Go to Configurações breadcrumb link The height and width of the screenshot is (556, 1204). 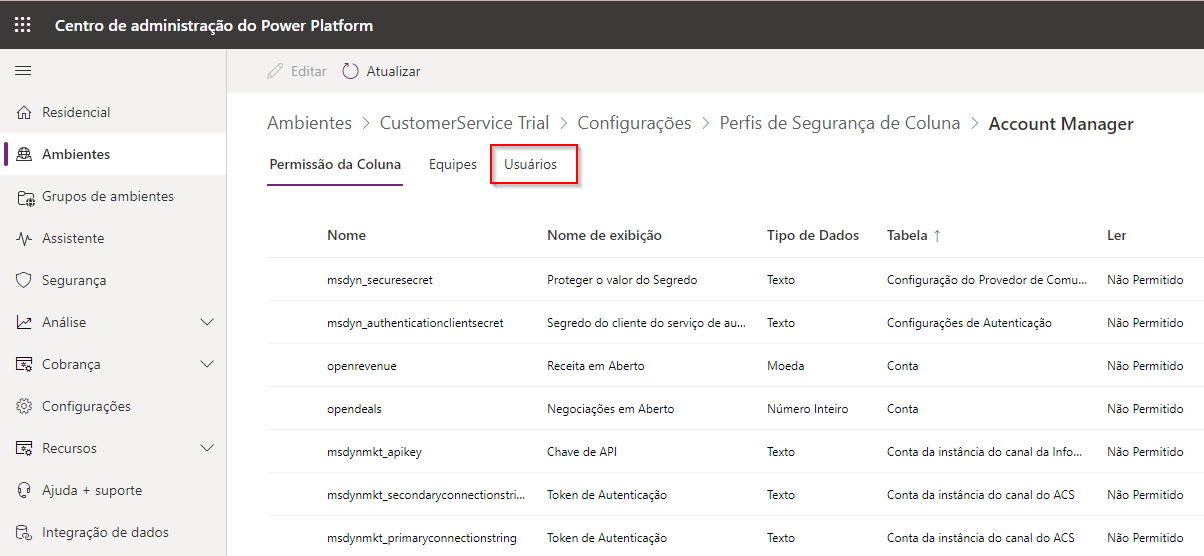(635, 124)
